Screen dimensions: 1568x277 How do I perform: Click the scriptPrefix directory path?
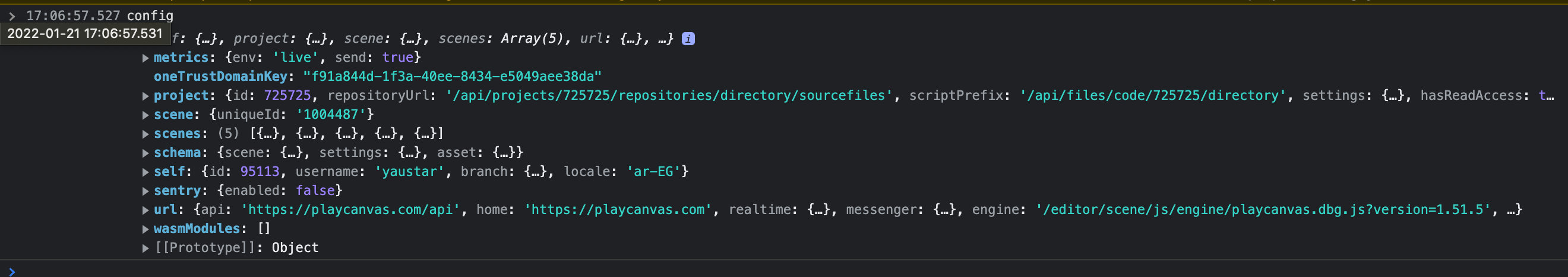coord(1153,95)
